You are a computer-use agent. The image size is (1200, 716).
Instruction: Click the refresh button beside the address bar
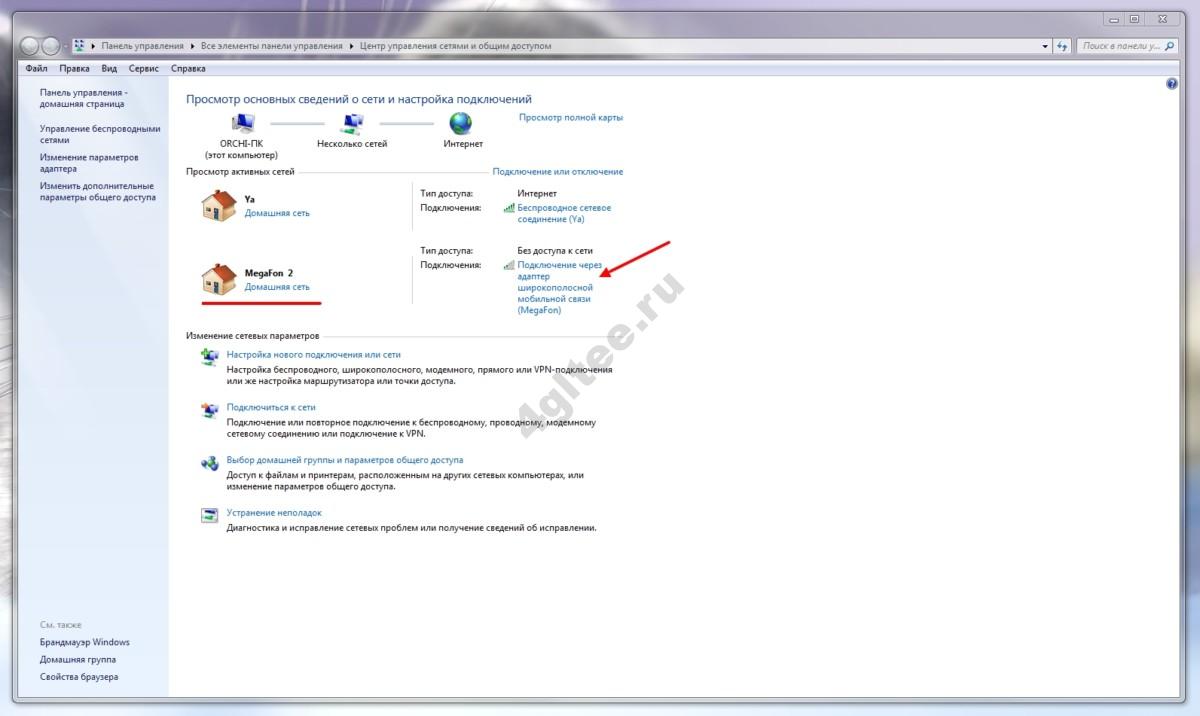(x=1063, y=46)
